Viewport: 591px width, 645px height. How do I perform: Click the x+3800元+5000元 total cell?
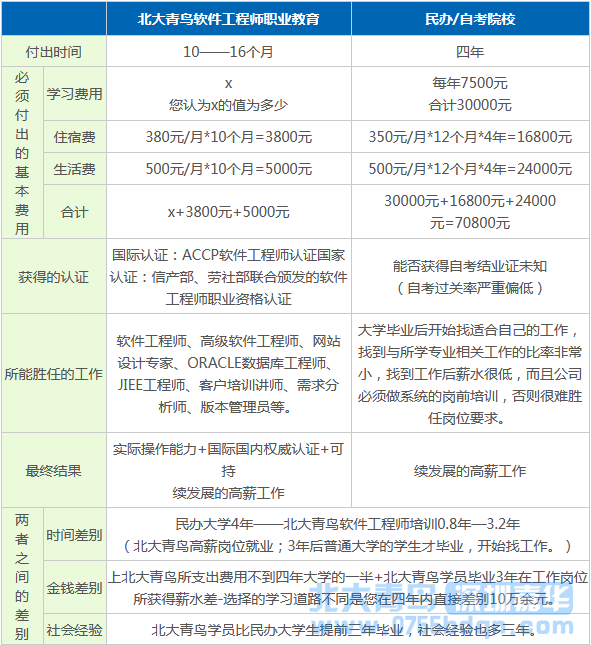tap(229, 212)
